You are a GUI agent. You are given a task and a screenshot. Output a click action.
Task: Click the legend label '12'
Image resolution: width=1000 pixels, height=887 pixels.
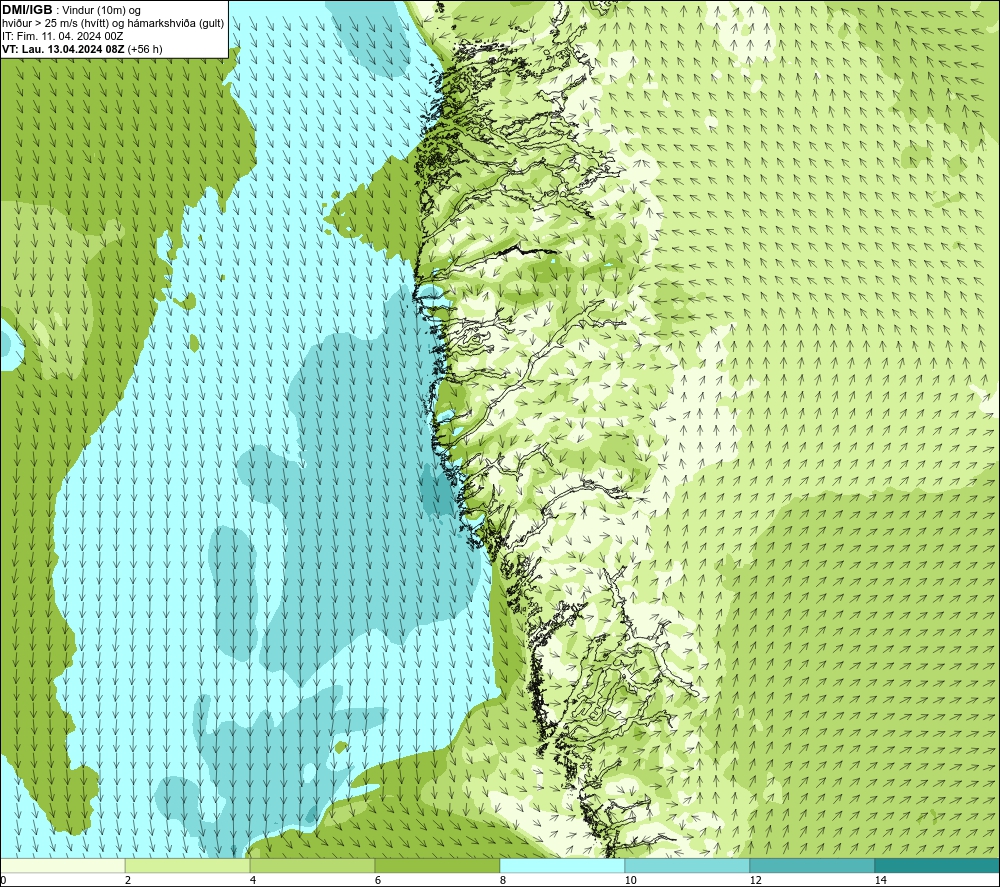(x=755, y=881)
